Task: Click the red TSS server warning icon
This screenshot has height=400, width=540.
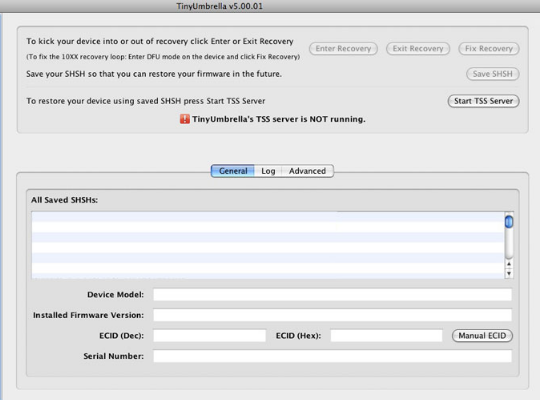Action: click(x=185, y=119)
